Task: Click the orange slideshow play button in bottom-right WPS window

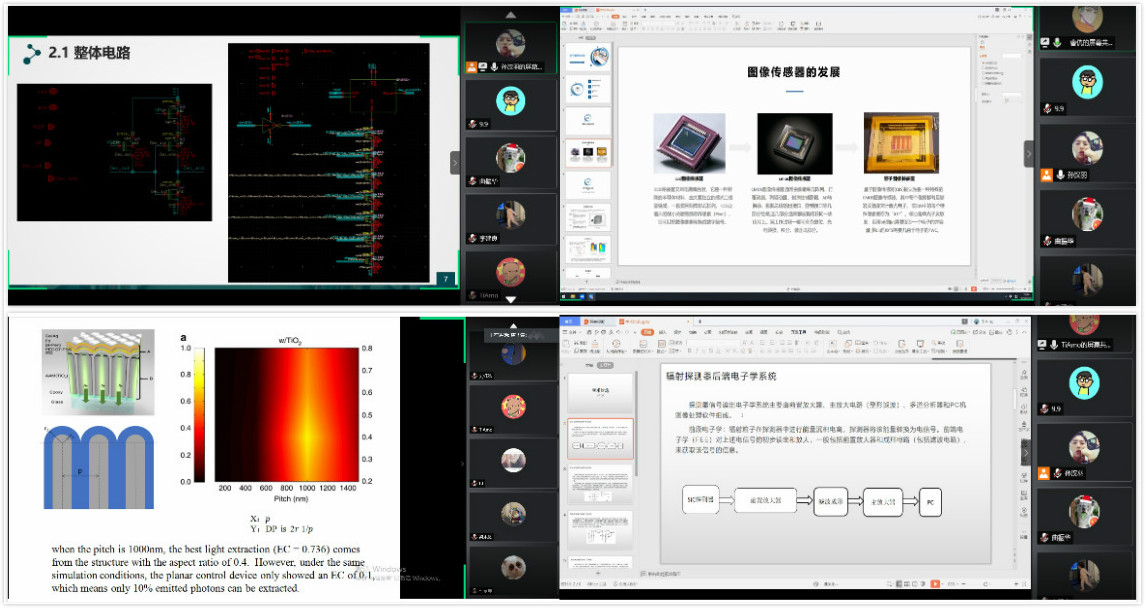Action: (935, 583)
